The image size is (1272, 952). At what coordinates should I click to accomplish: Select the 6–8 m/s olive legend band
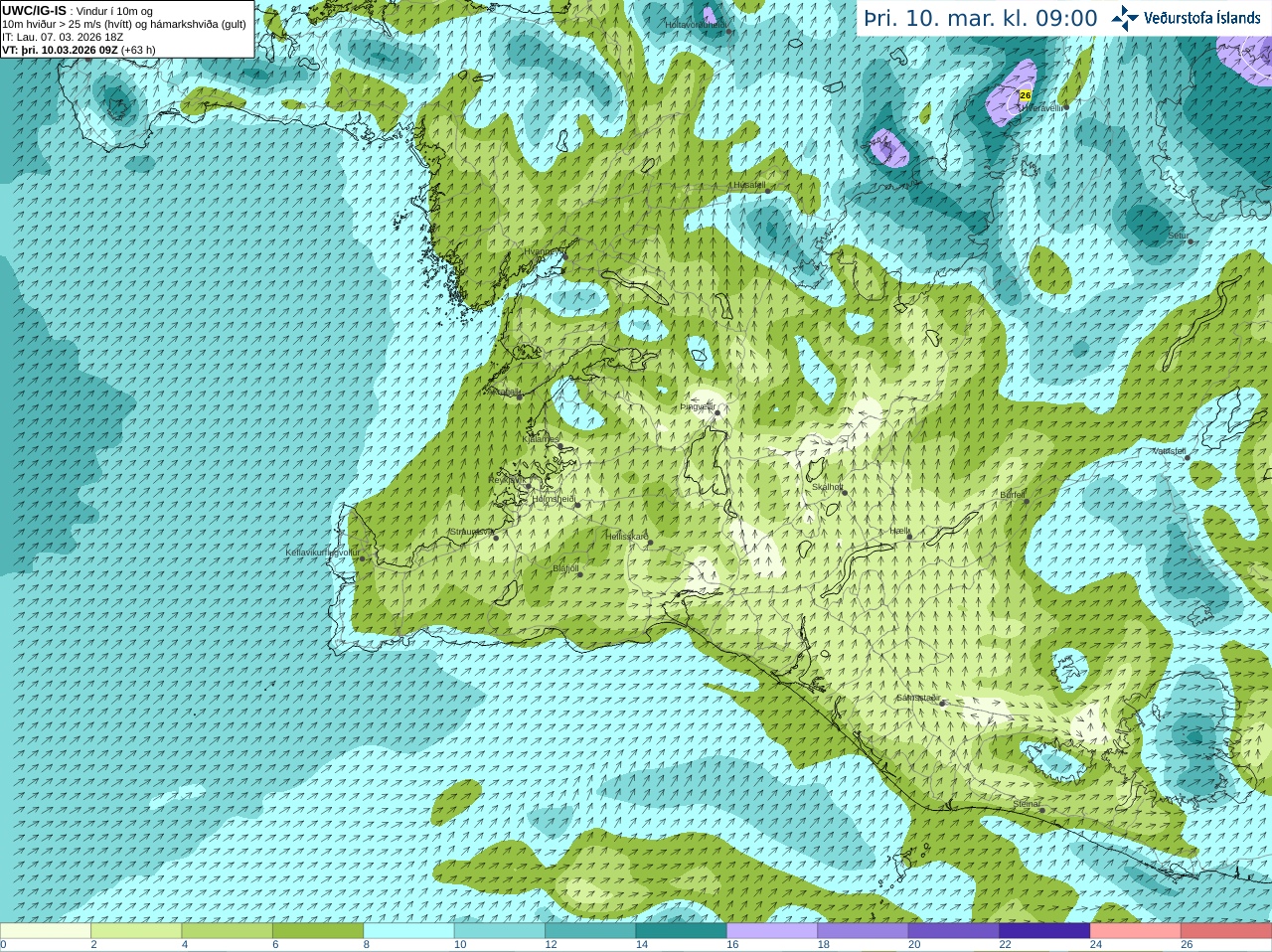tap(318, 931)
